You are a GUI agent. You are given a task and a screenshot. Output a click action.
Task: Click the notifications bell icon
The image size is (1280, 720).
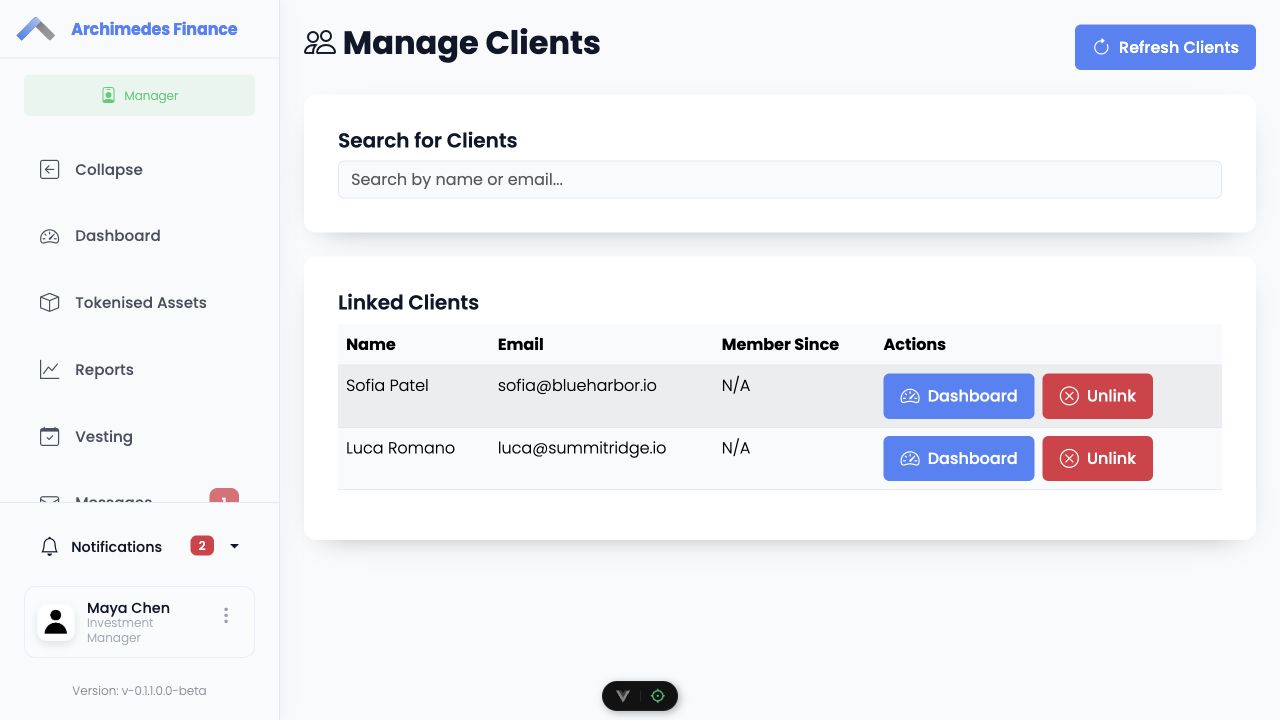click(49, 546)
